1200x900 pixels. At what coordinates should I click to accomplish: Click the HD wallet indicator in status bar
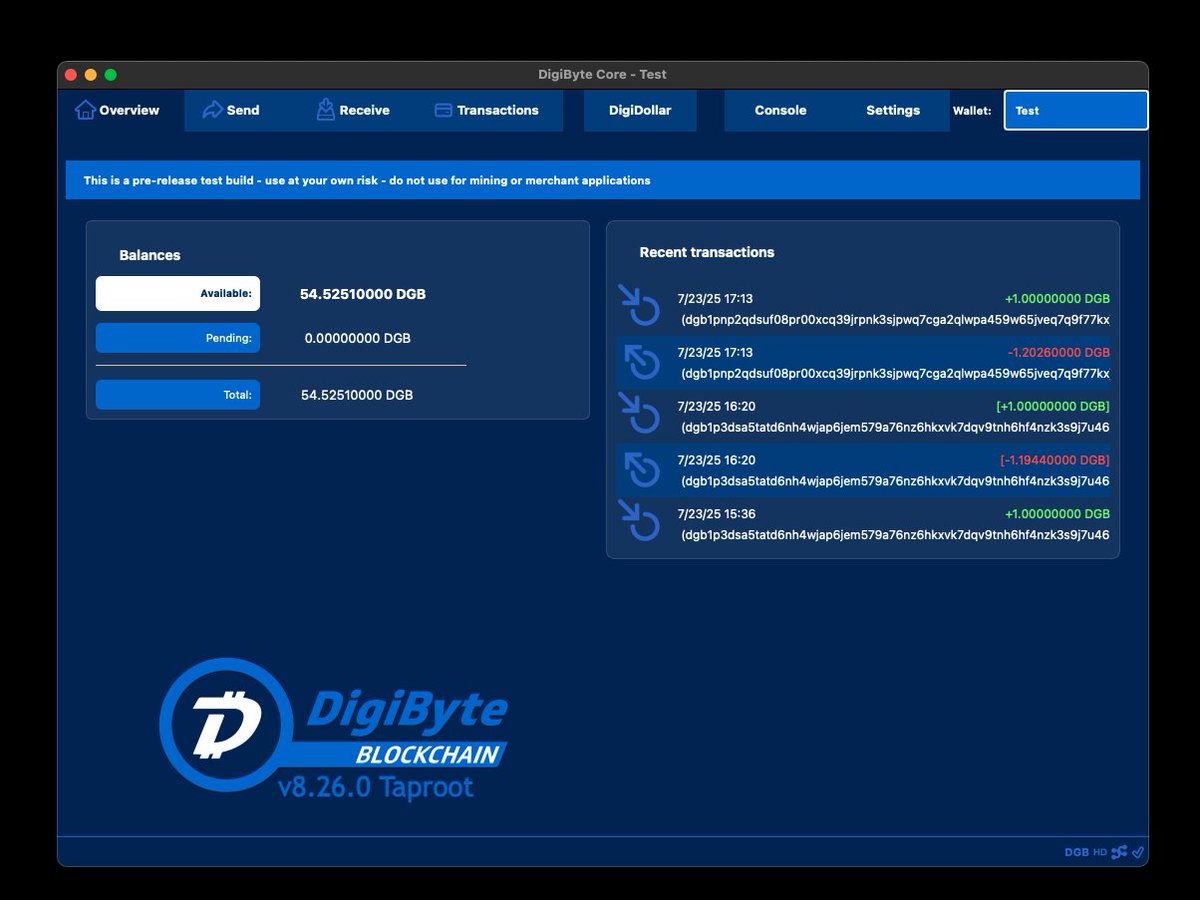pyautogui.click(x=1100, y=852)
